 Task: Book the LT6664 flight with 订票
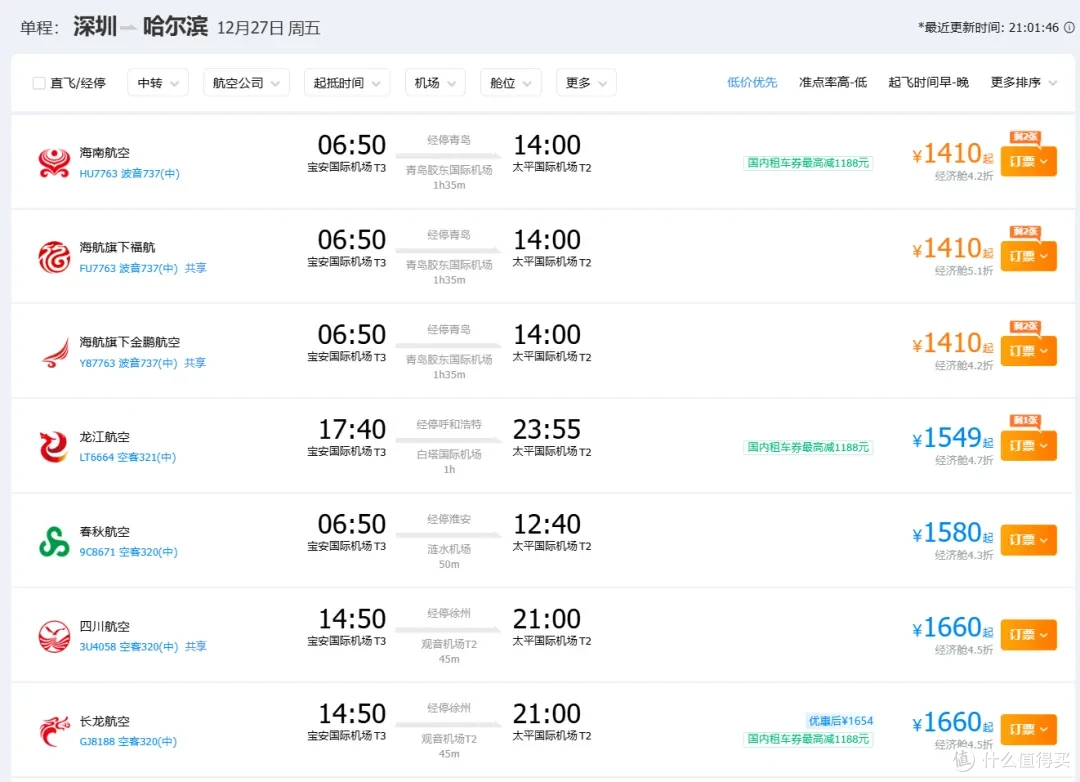point(1028,446)
